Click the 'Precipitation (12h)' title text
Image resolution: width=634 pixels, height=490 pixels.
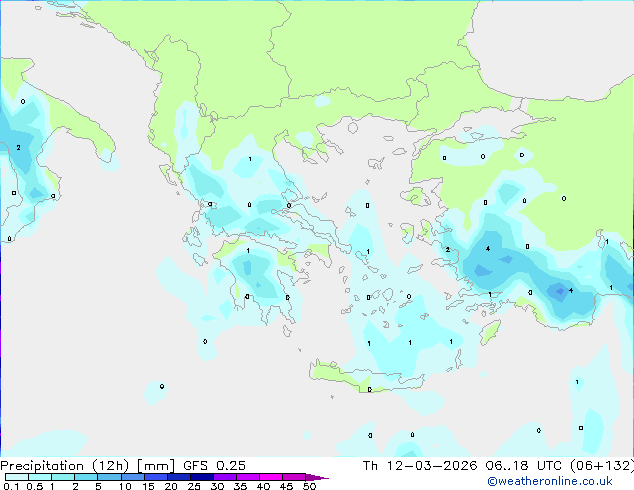[65, 466]
